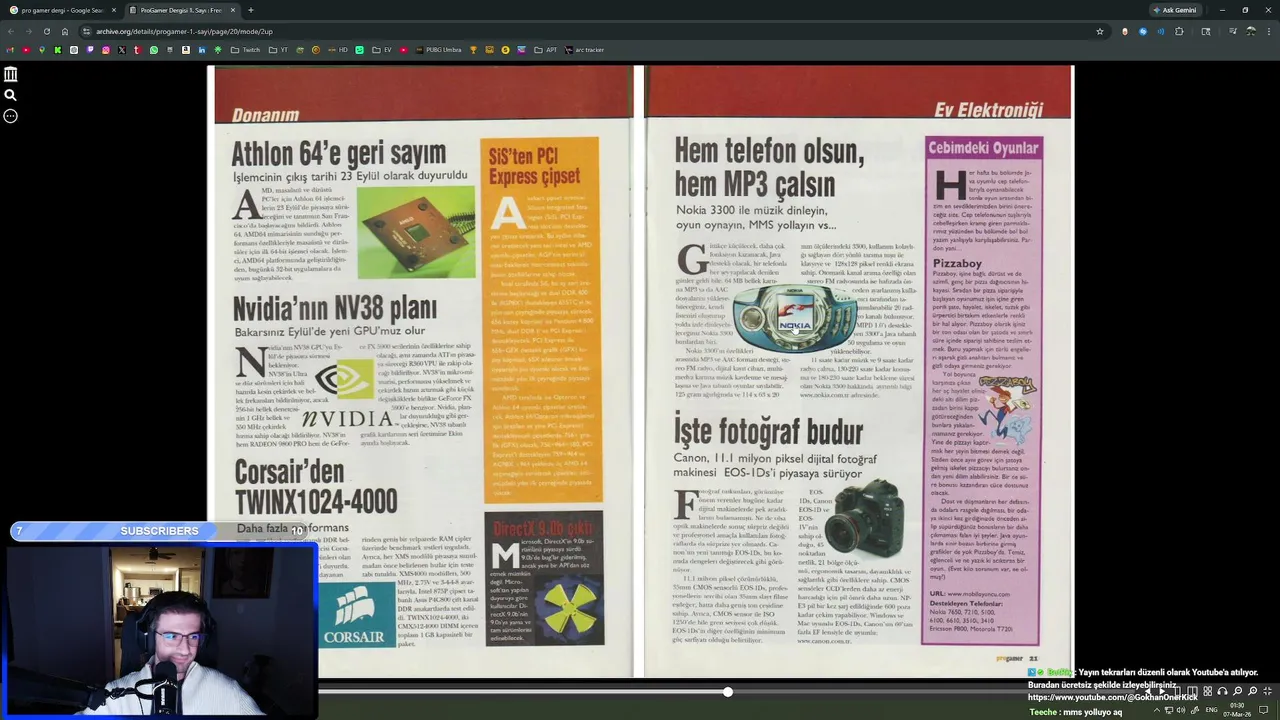Open the ENG language indicator
Image resolution: width=1280 pixels, height=720 pixels.
click(1211, 710)
